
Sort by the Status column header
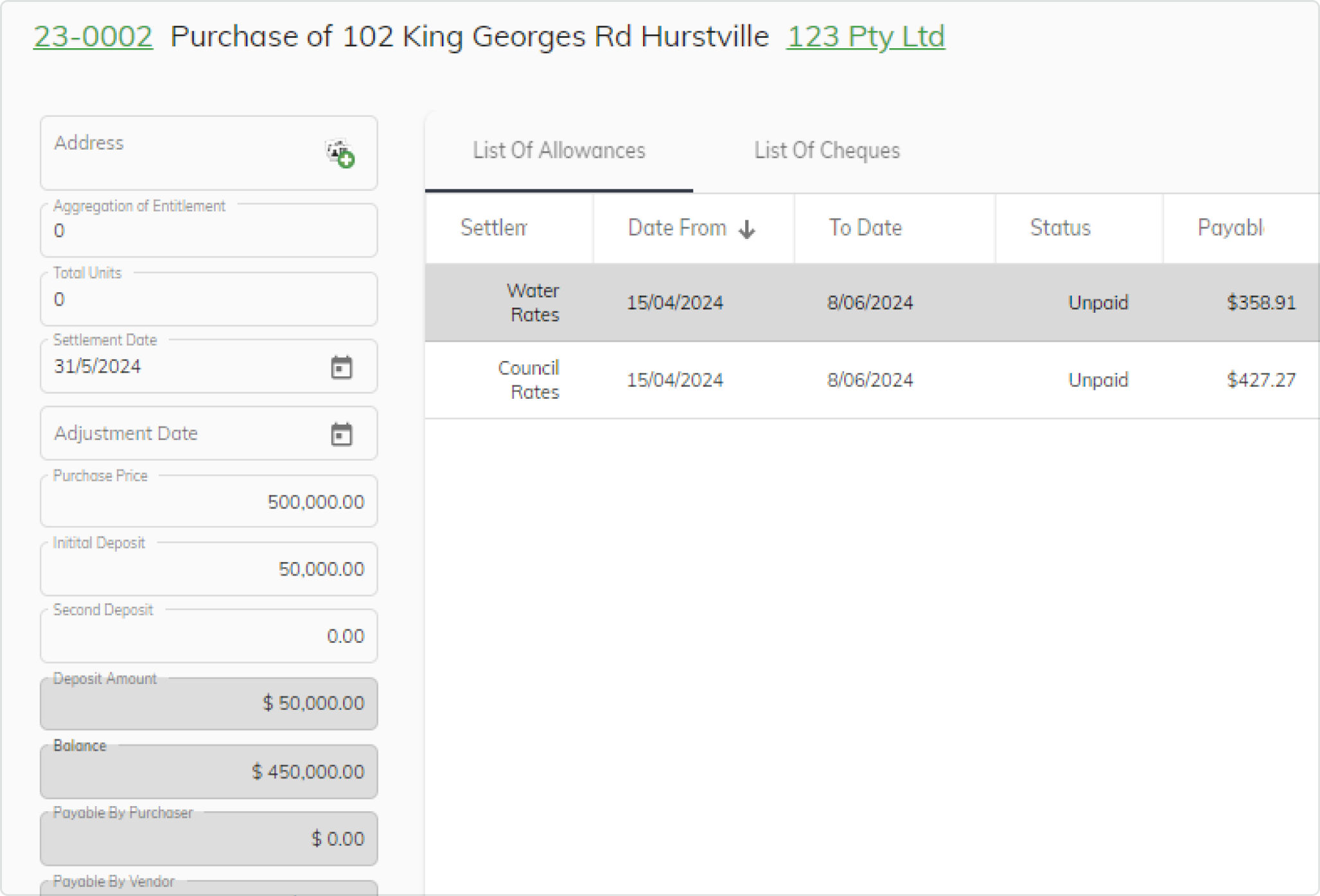(1060, 228)
